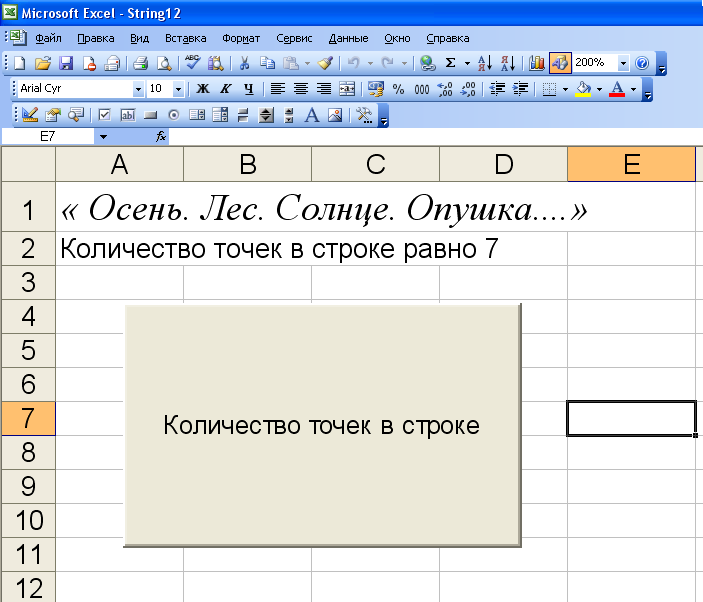The height and width of the screenshot is (602, 703).
Task: Sort ascending A to Я
Action: 485,63
